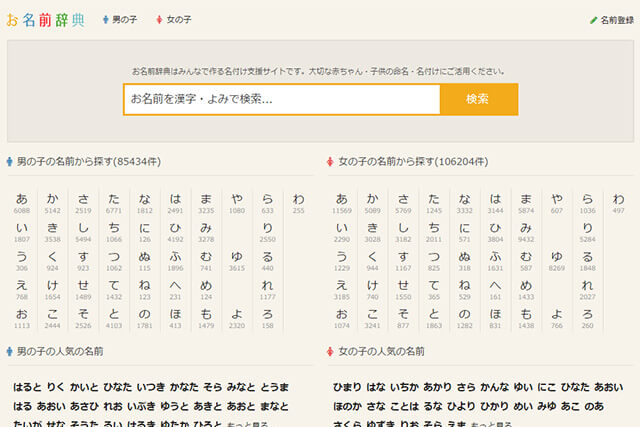Screen dimensions: 640x427
Task: Open the popular boys' name いつき
Action: 151,387
